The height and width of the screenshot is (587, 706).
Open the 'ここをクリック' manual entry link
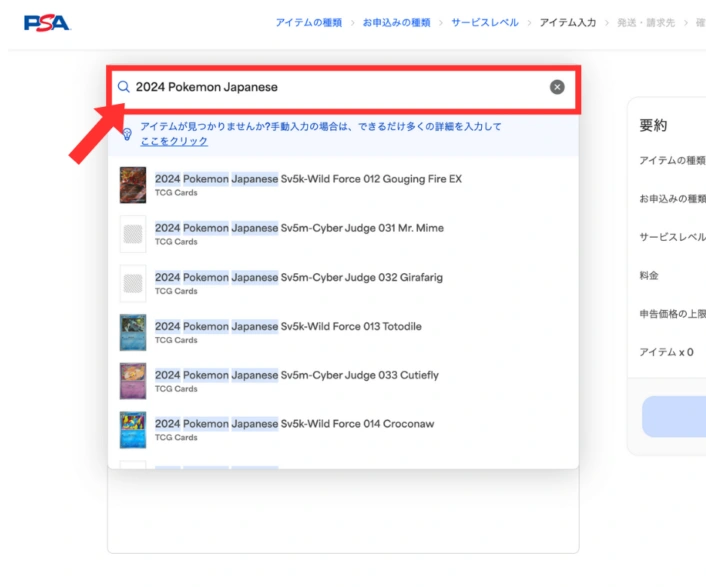pos(174,141)
